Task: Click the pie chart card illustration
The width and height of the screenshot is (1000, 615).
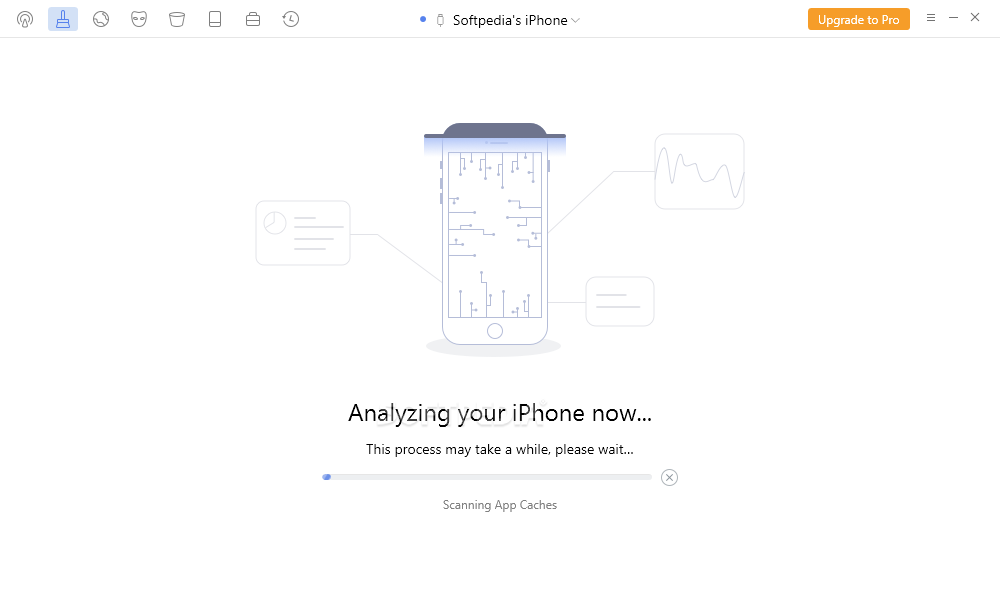Action: coord(303,233)
